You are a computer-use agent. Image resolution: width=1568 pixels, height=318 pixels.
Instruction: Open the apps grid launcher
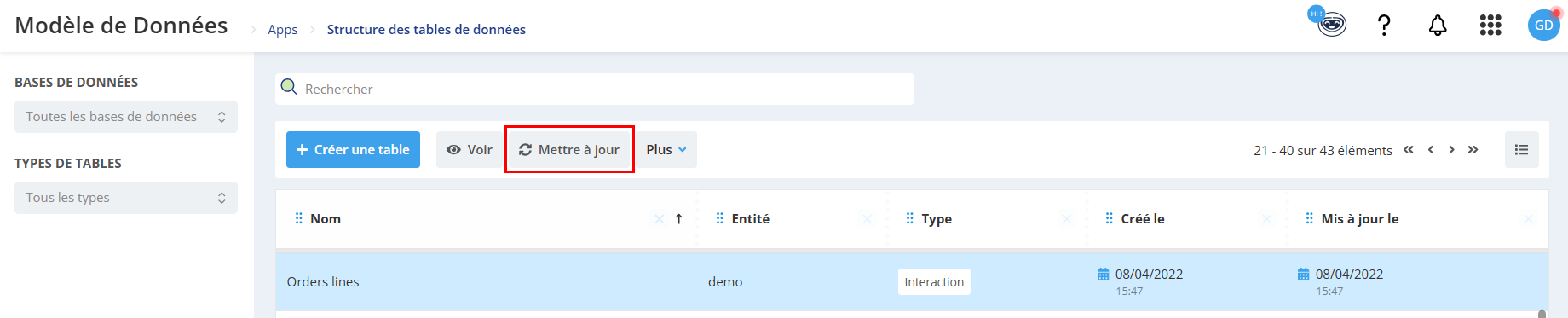pyautogui.click(x=1490, y=26)
